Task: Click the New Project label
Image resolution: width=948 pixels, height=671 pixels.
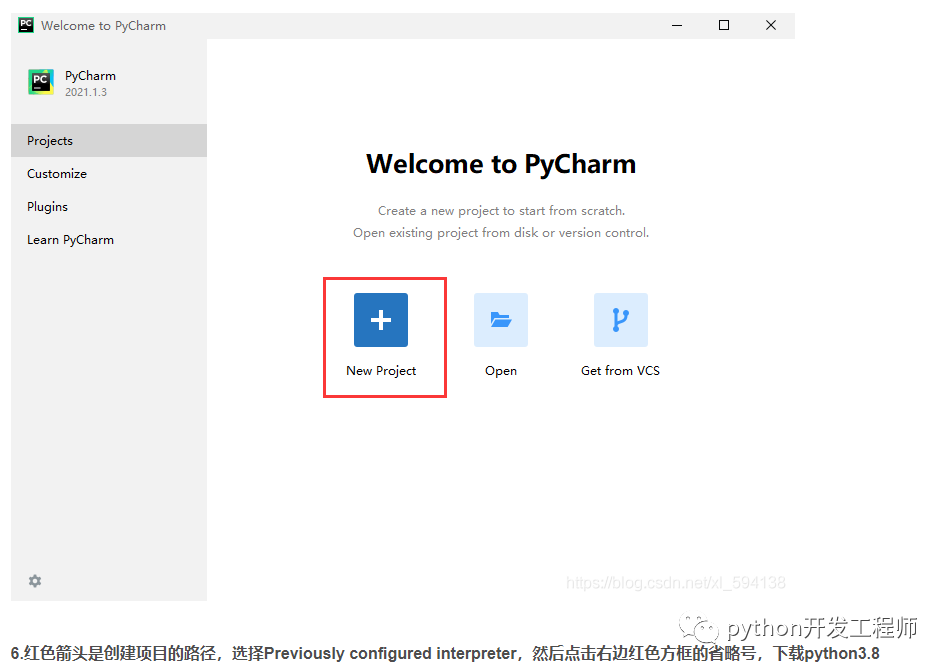Action: pos(381,371)
